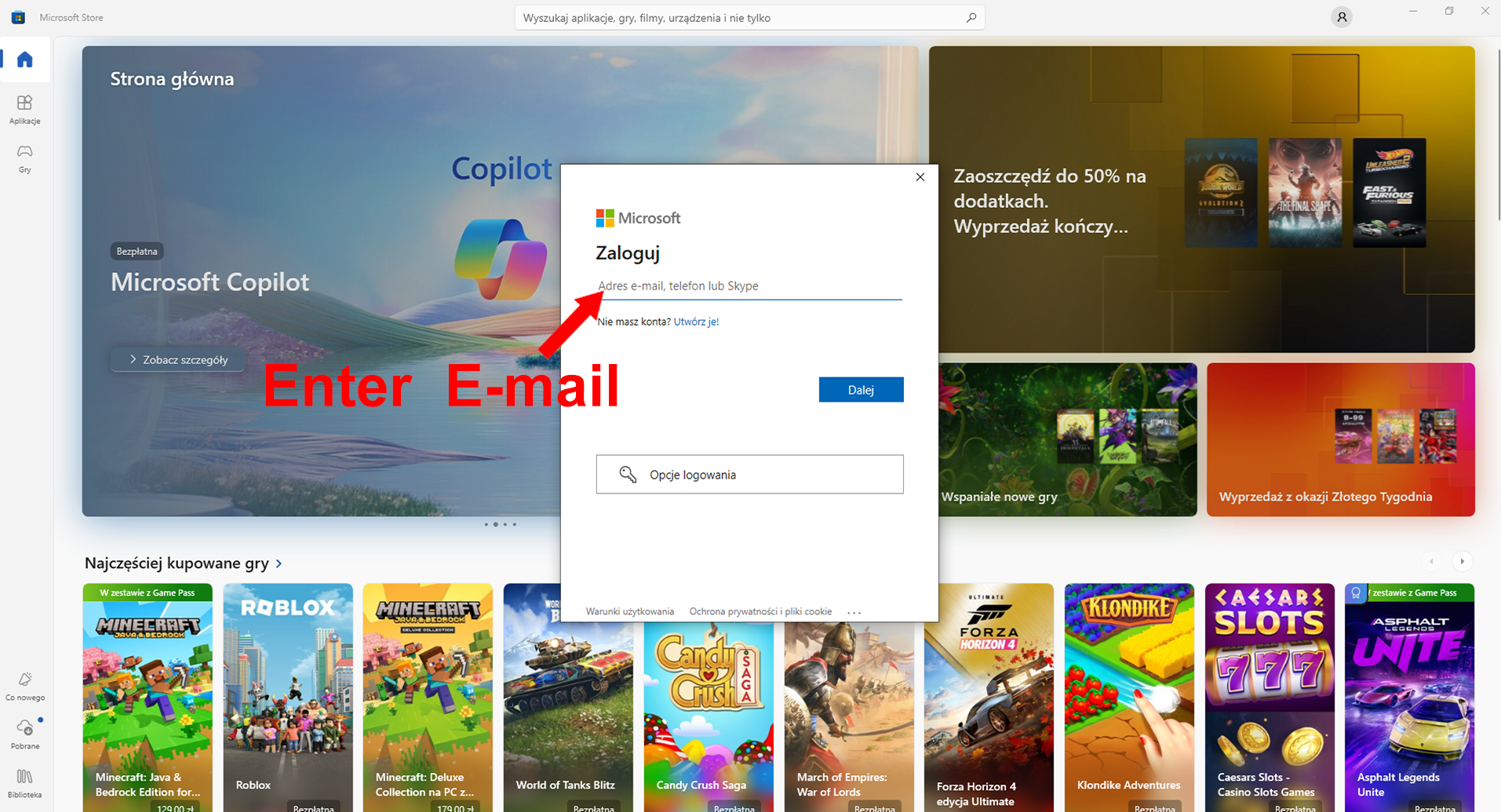This screenshot has width=1501, height=812.
Task: Open the Roblox game card
Action: point(288,697)
